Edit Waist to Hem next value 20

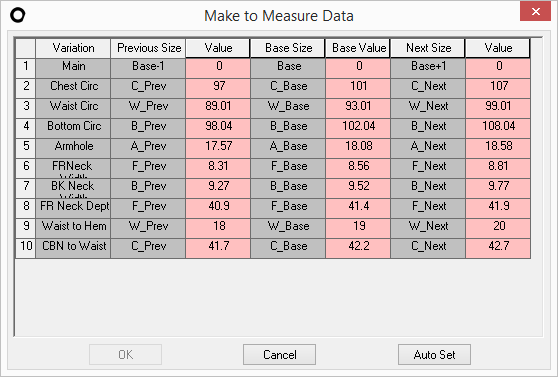(498, 226)
